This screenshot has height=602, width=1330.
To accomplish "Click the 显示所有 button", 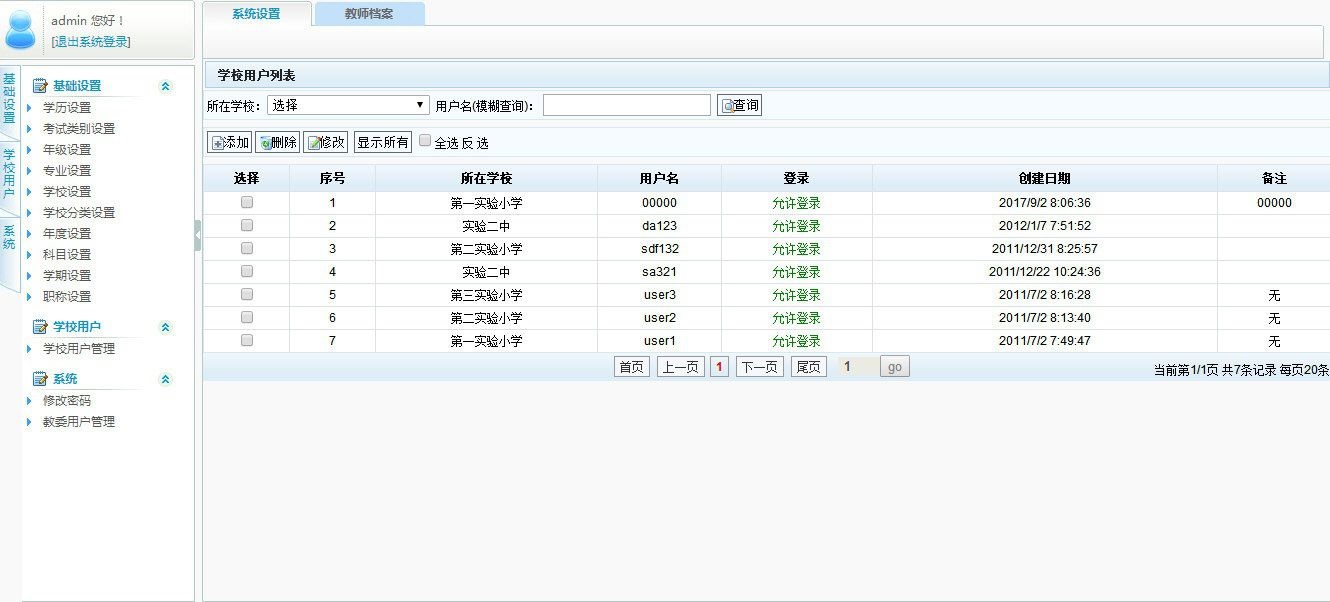I will 383,143.
